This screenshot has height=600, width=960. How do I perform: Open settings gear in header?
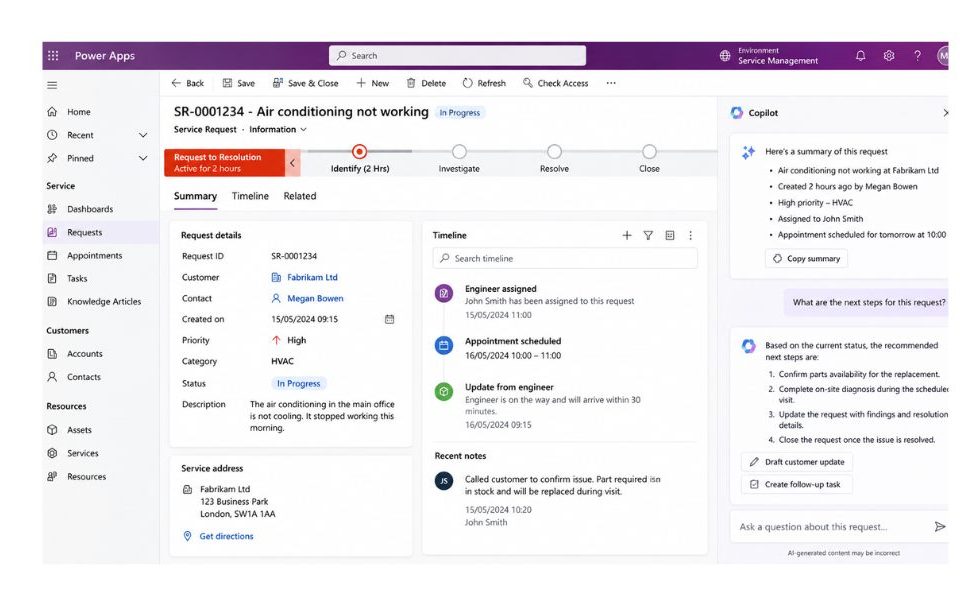point(889,56)
